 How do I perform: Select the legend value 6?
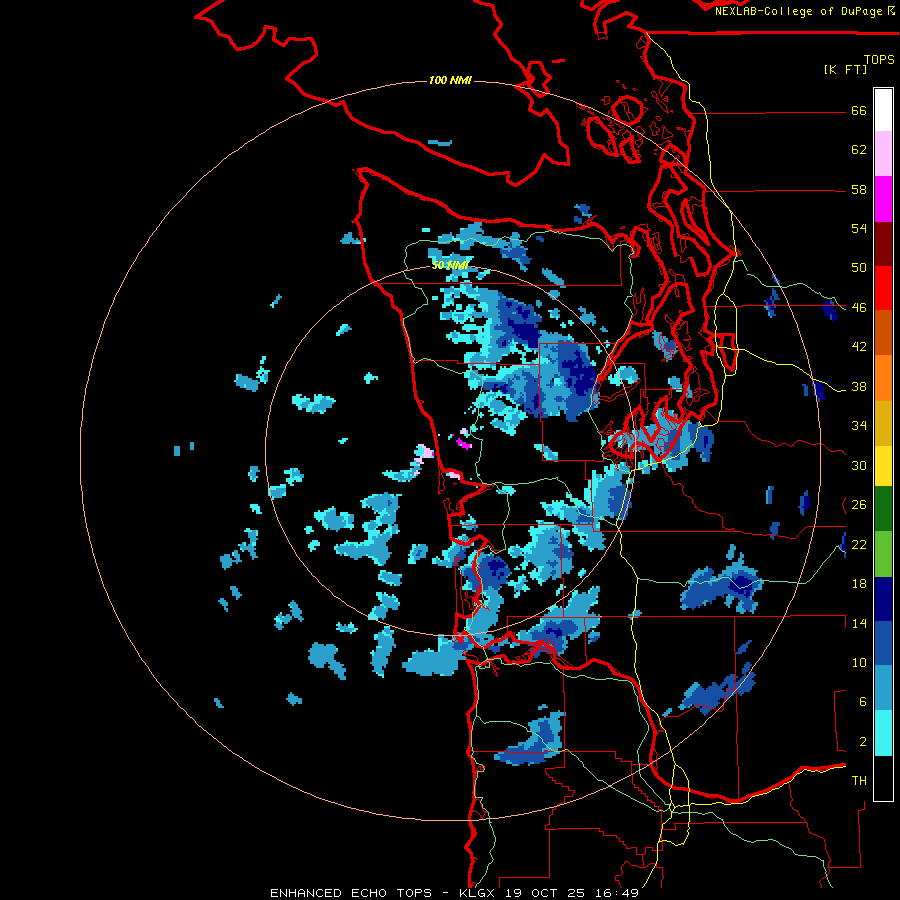click(x=862, y=702)
